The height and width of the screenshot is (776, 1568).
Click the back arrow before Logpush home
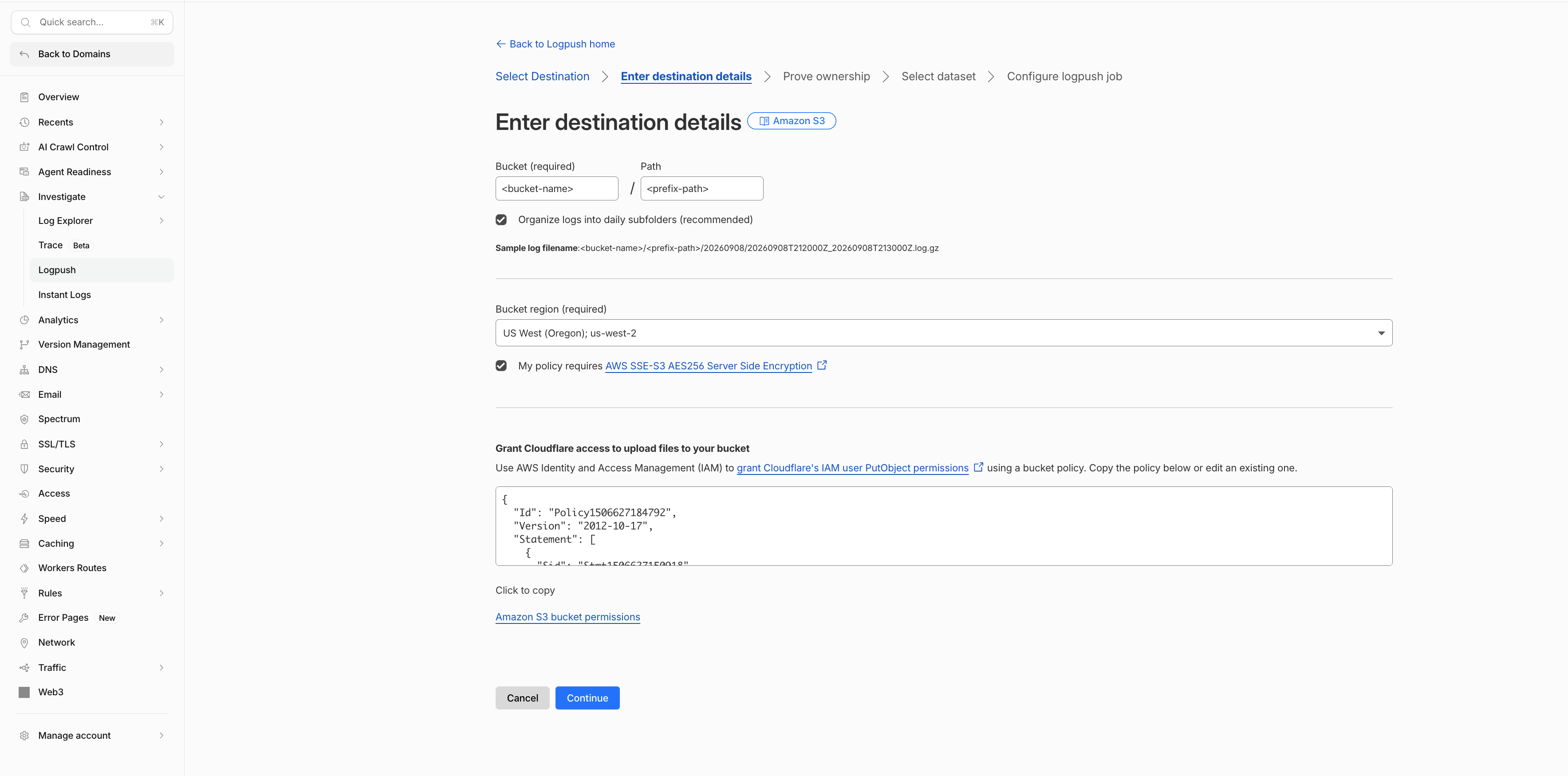click(500, 44)
